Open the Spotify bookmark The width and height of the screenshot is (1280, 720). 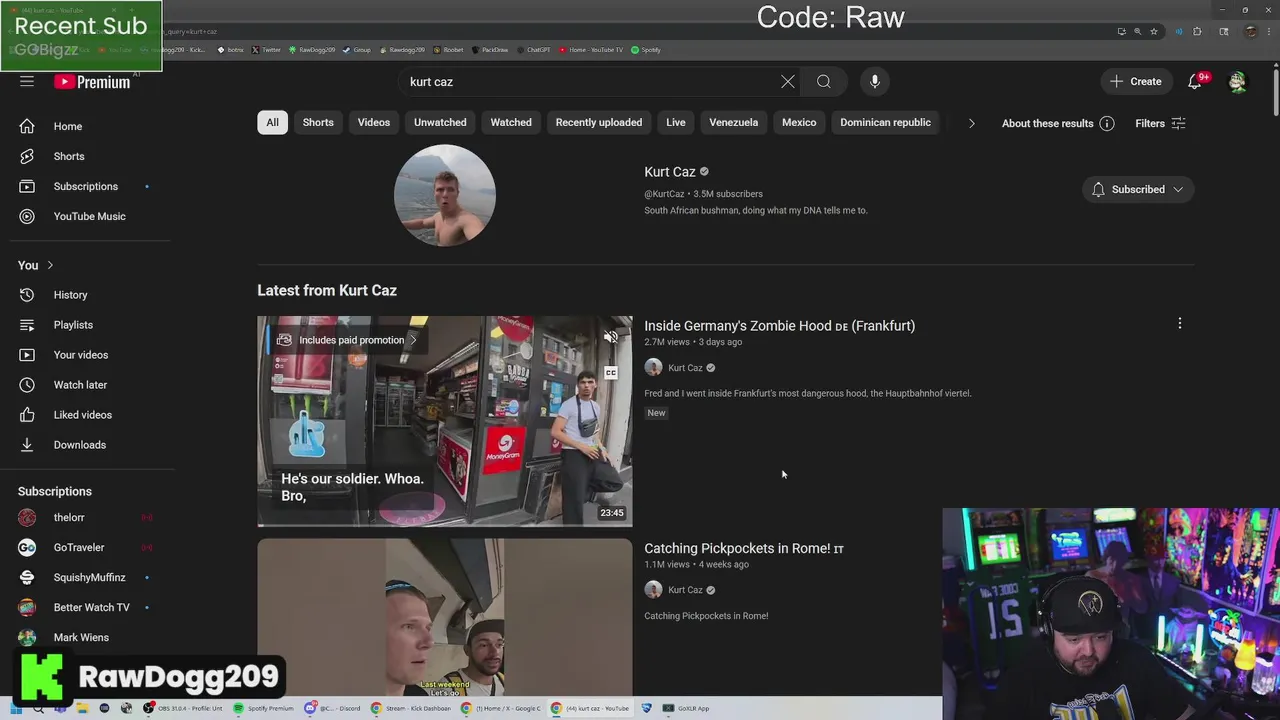pos(646,49)
